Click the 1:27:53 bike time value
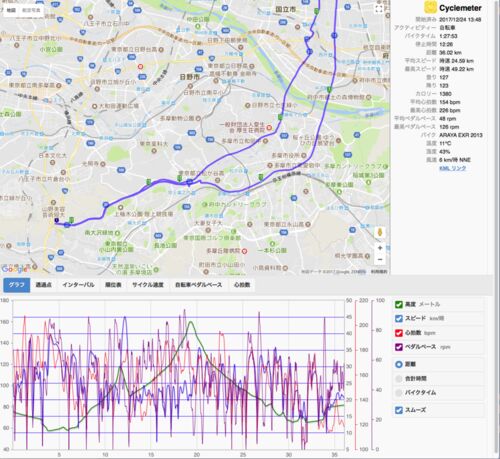The width and height of the screenshot is (500, 459). [448, 36]
